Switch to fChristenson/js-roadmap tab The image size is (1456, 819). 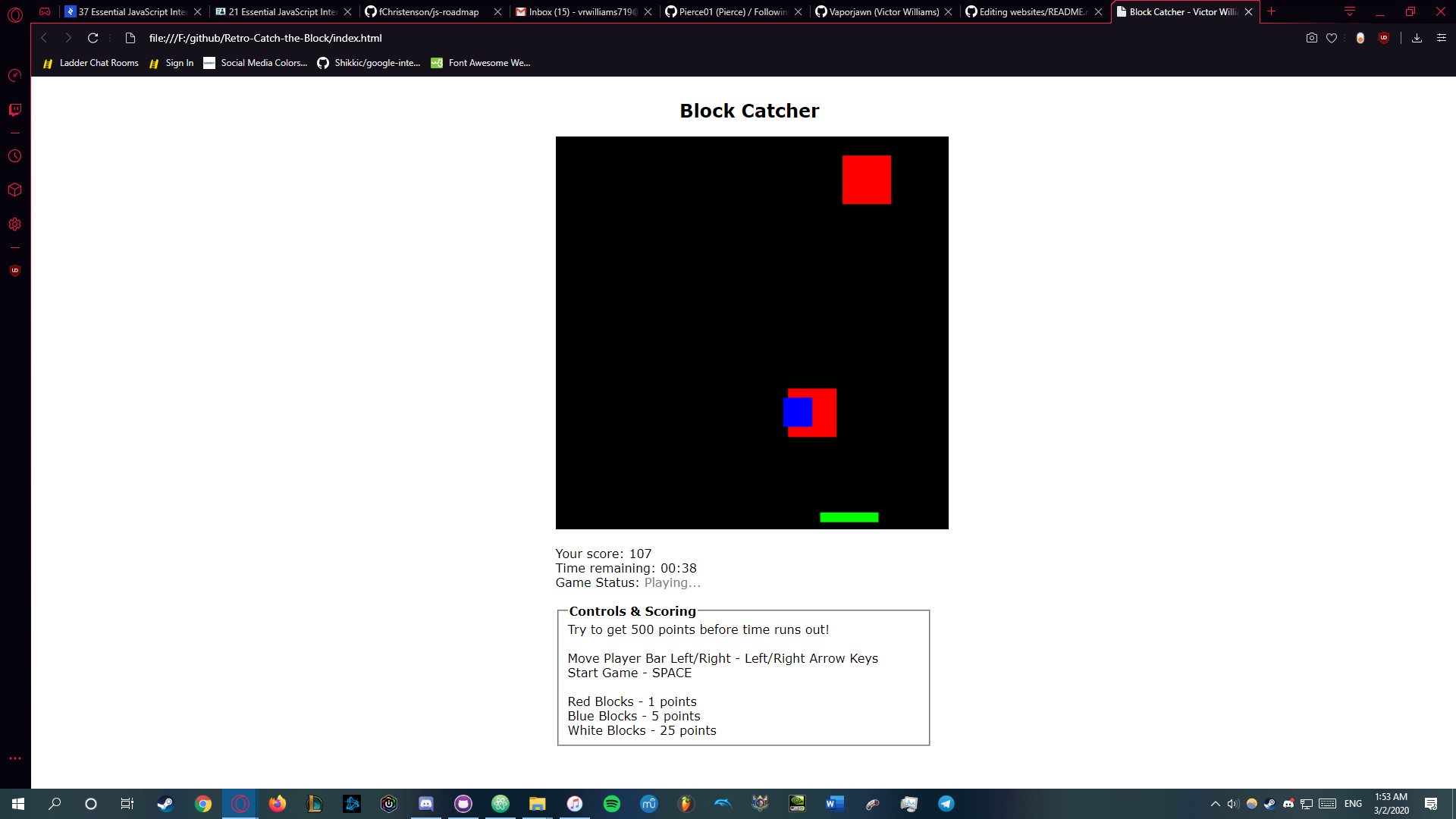(428, 11)
